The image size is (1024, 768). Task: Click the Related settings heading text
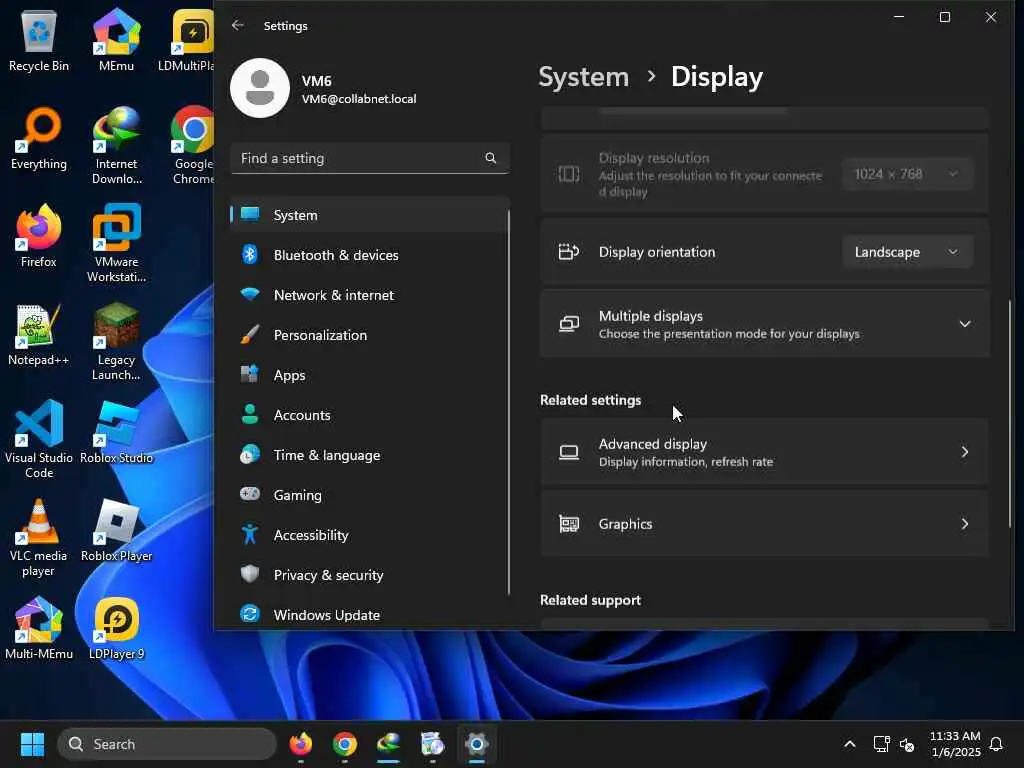(590, 400)
